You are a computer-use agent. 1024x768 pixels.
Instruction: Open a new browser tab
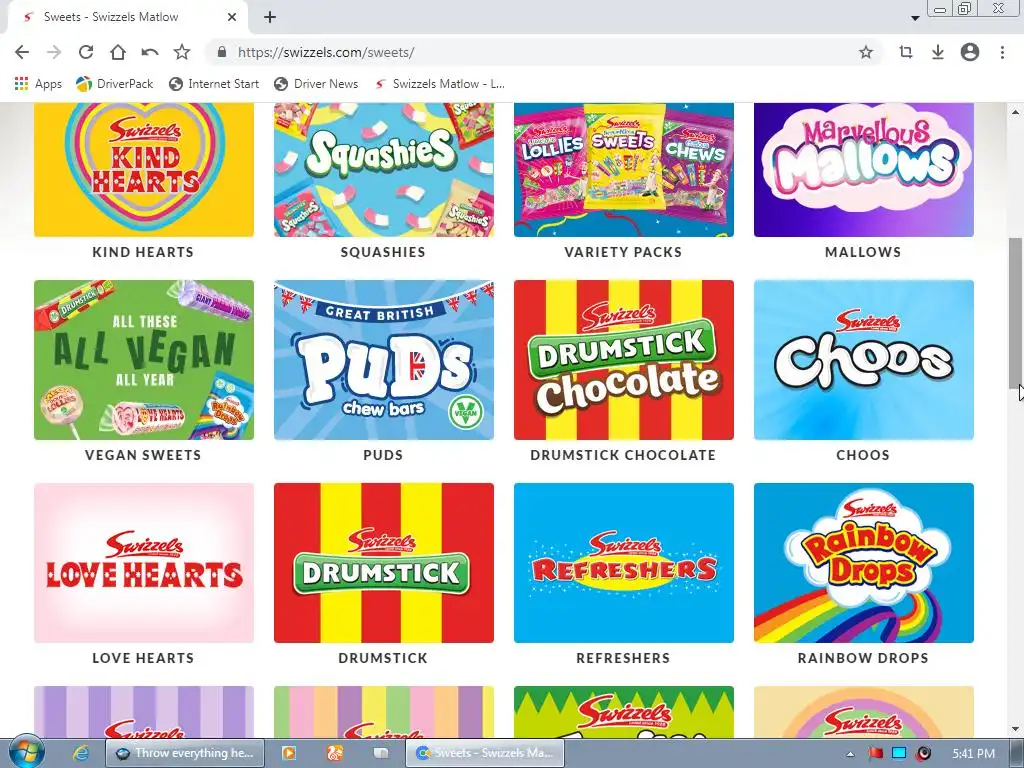tap(270, 18)
